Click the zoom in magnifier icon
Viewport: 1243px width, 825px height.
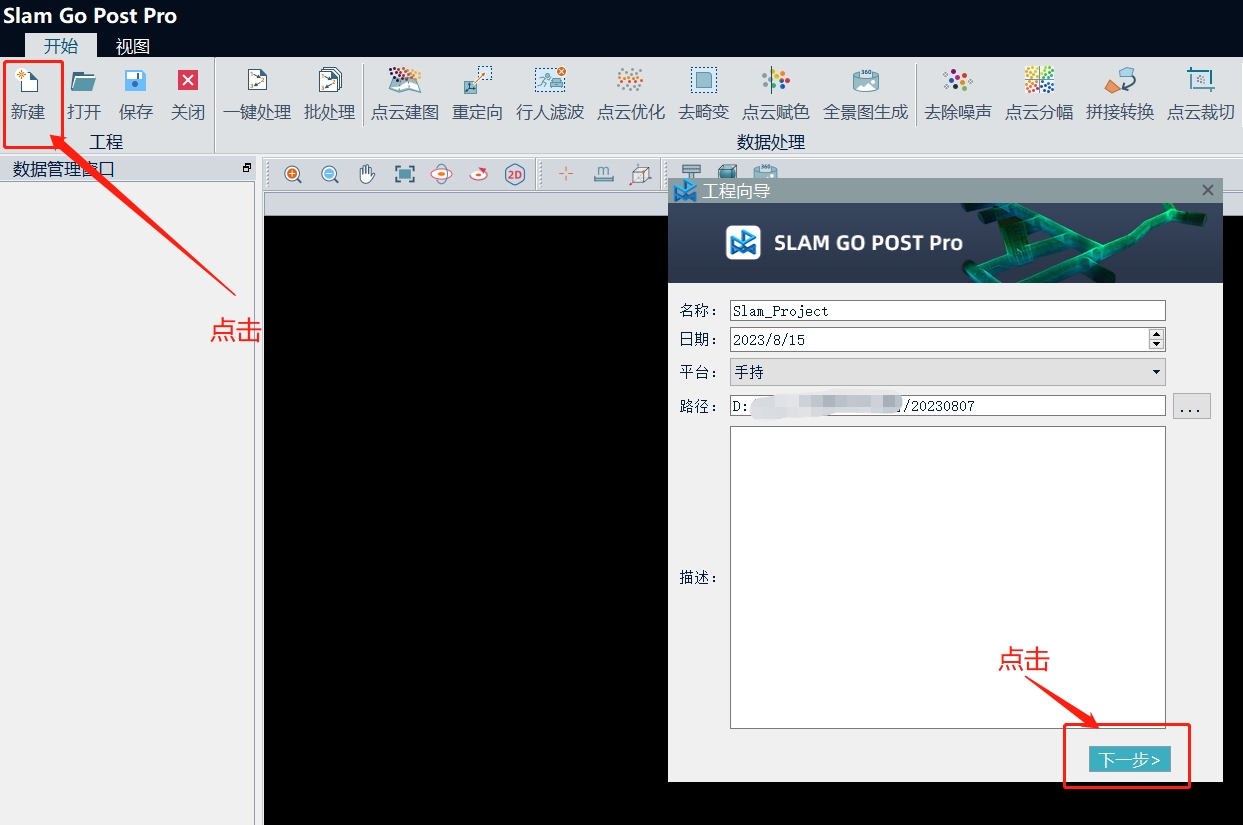click(x=293, y=174)
